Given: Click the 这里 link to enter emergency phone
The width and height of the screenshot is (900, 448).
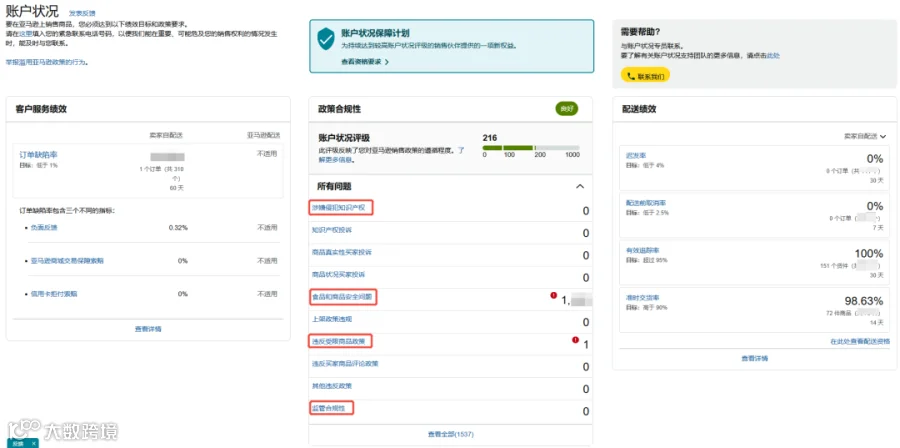Looking at the screenshot, I should [26, 34].
